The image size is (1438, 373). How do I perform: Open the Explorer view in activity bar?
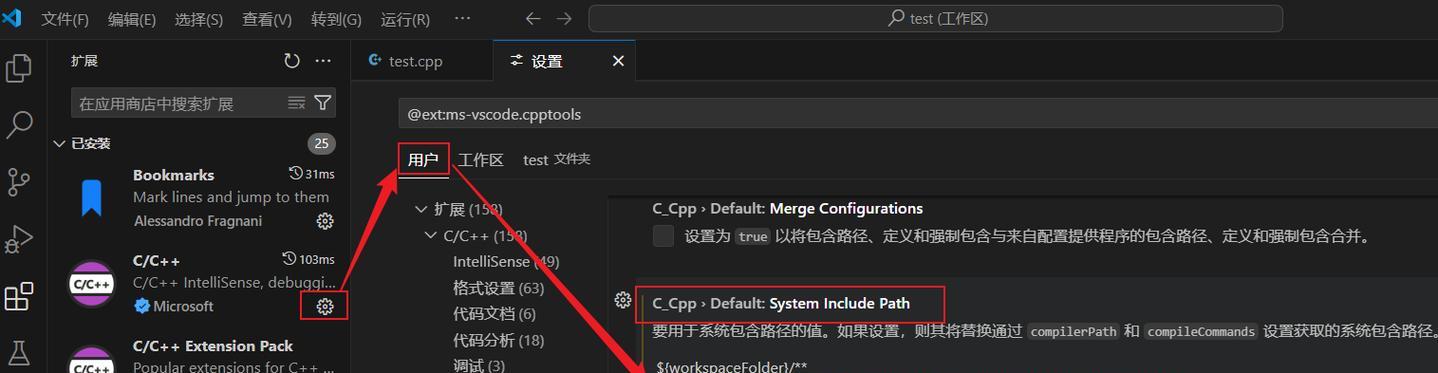[x=19, y=68]
